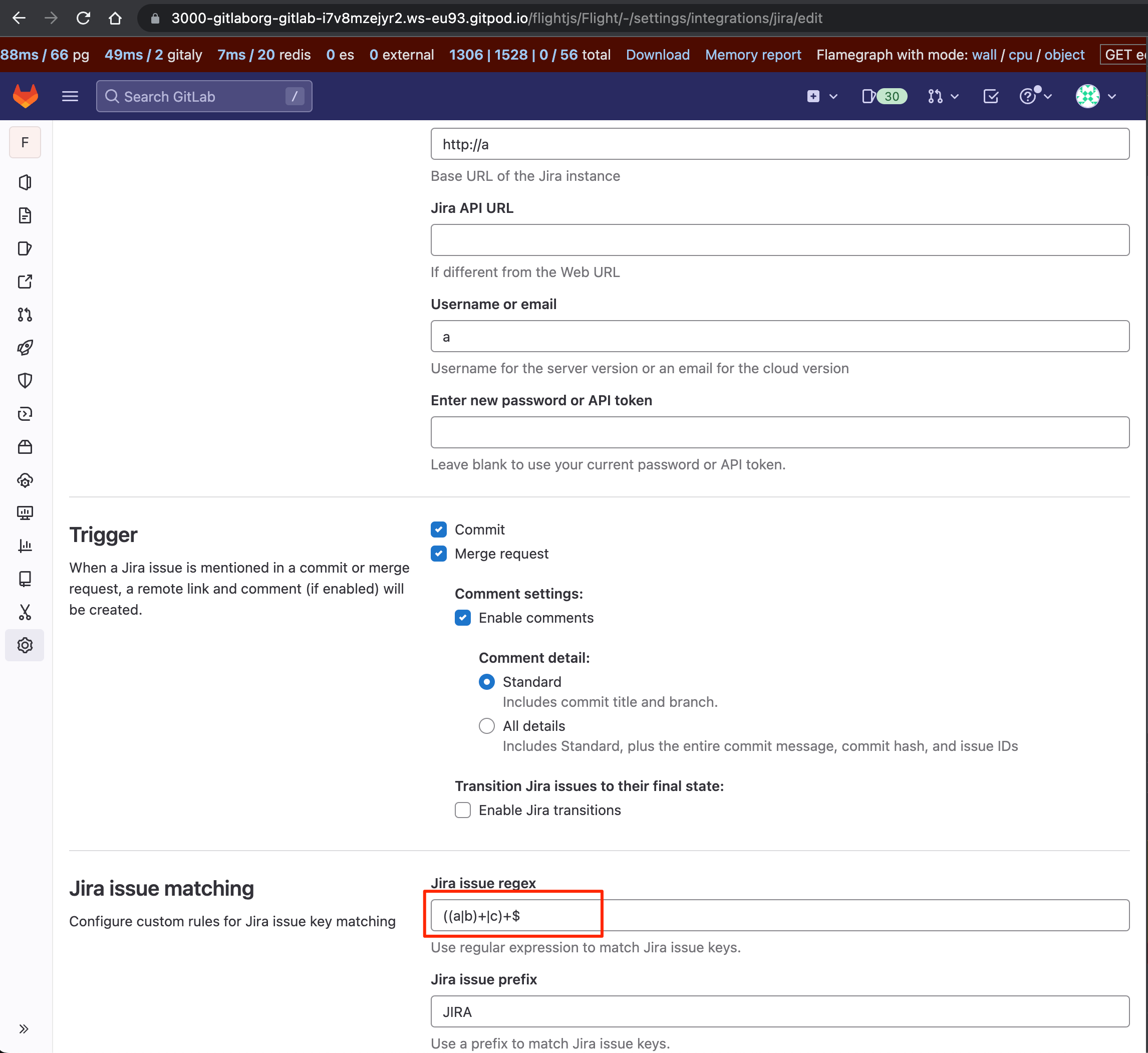Viewport: 1148px width, 1053px height.
Task: Open the To-Do list icon
Action: [x=991, y=96]
